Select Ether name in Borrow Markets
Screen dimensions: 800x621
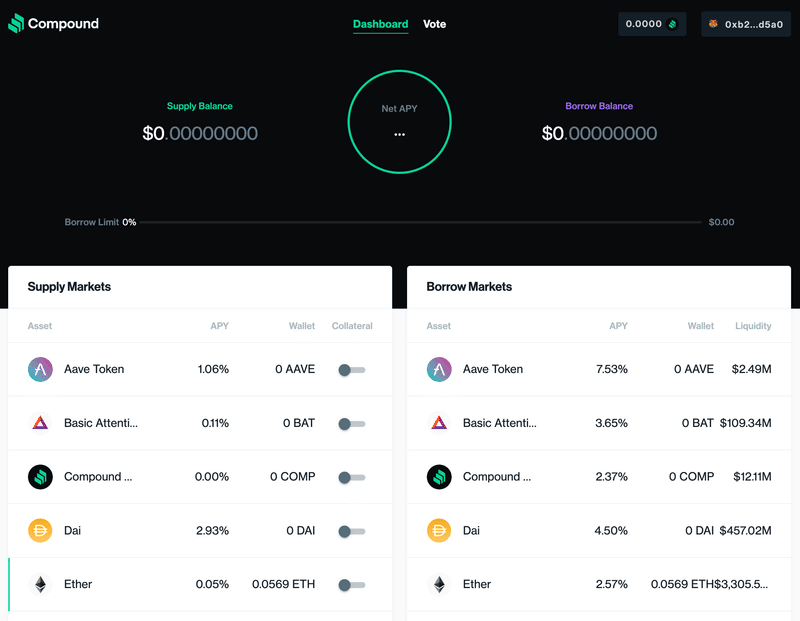point(477,584)
